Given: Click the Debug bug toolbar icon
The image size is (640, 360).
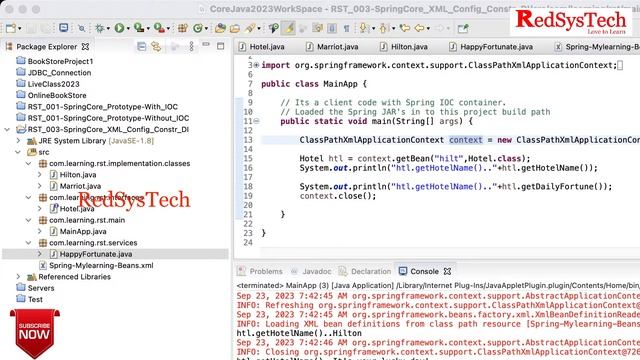Looking at the screenshot, I should coord(99,28).
